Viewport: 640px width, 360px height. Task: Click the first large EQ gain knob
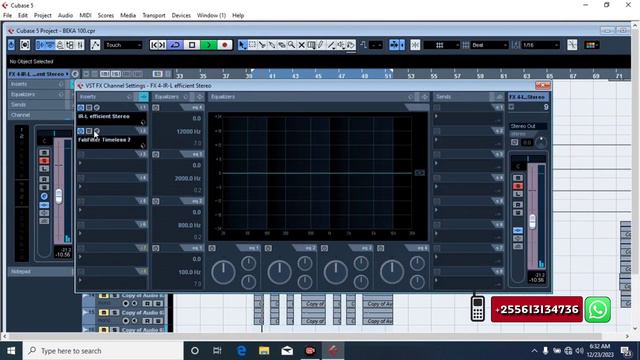click(223, 272)
